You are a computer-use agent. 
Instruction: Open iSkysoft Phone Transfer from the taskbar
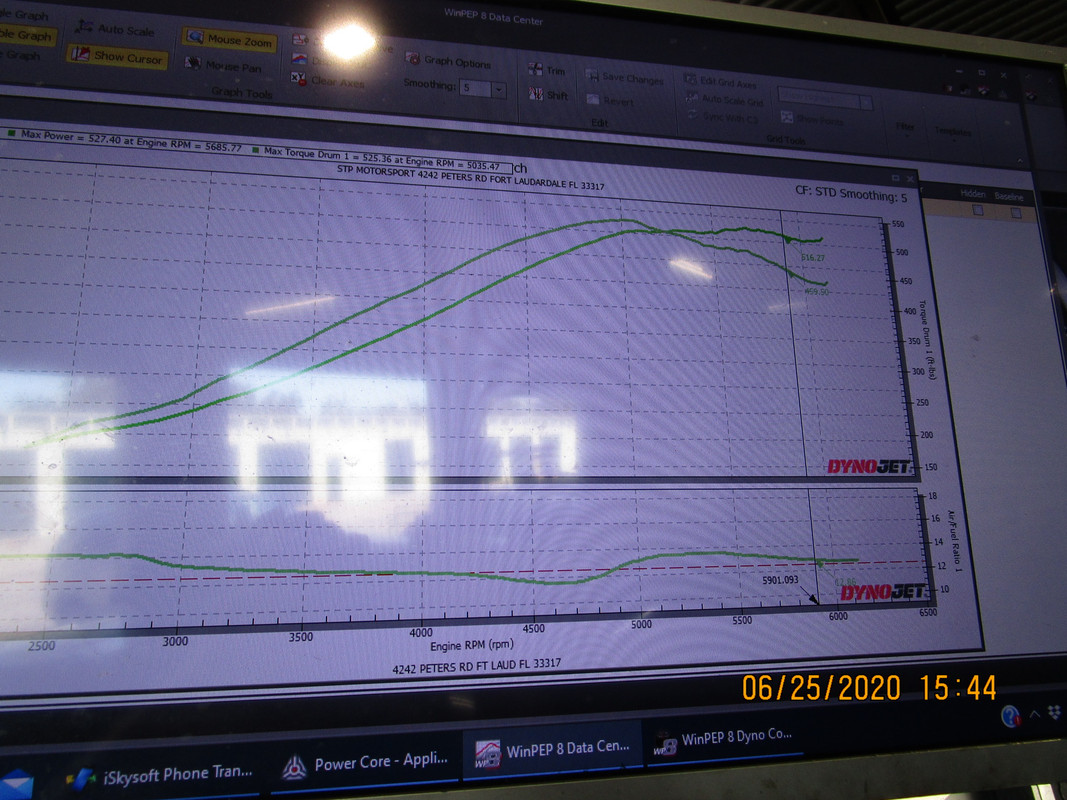coord(161,775)
